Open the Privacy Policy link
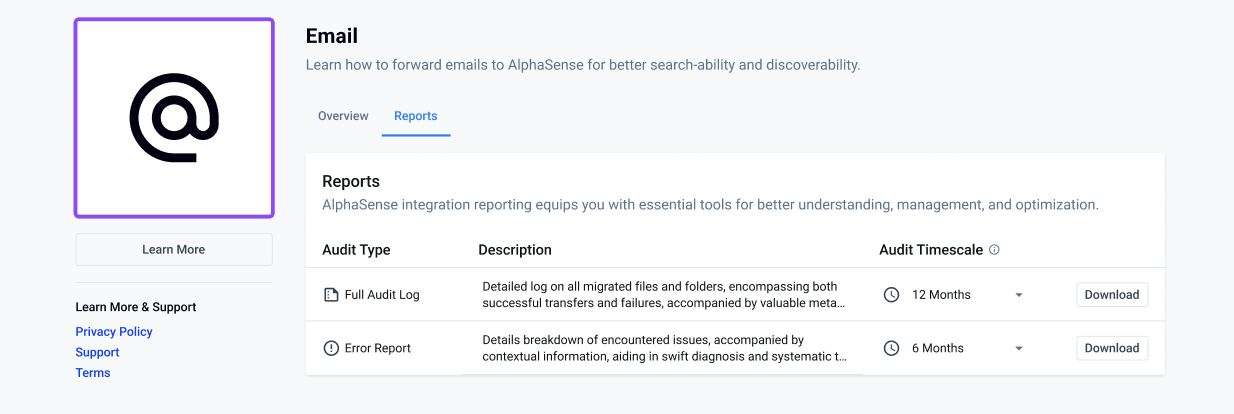This screenshot has height=414, width=1234. point(114,332)
